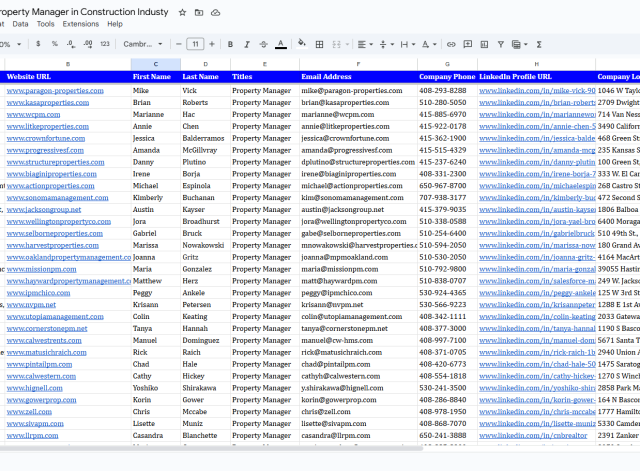
Task: Toggle strikethrough formatting
Action: pos(264,44)
